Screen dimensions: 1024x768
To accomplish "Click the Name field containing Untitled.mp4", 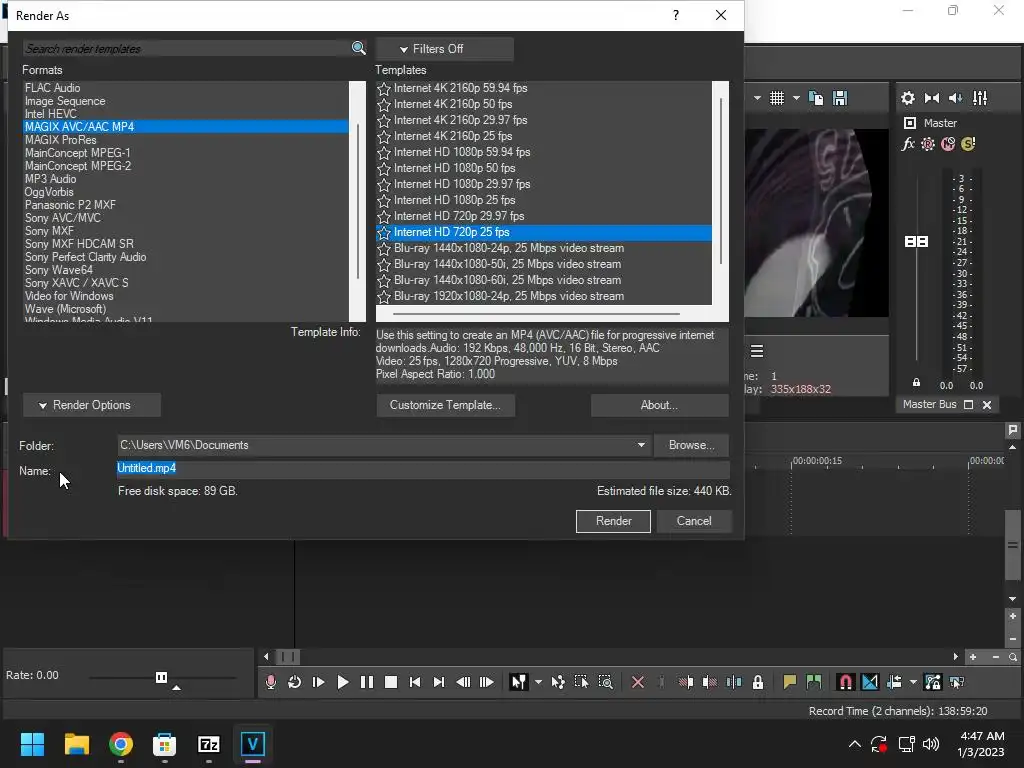I will click(423, 468).
